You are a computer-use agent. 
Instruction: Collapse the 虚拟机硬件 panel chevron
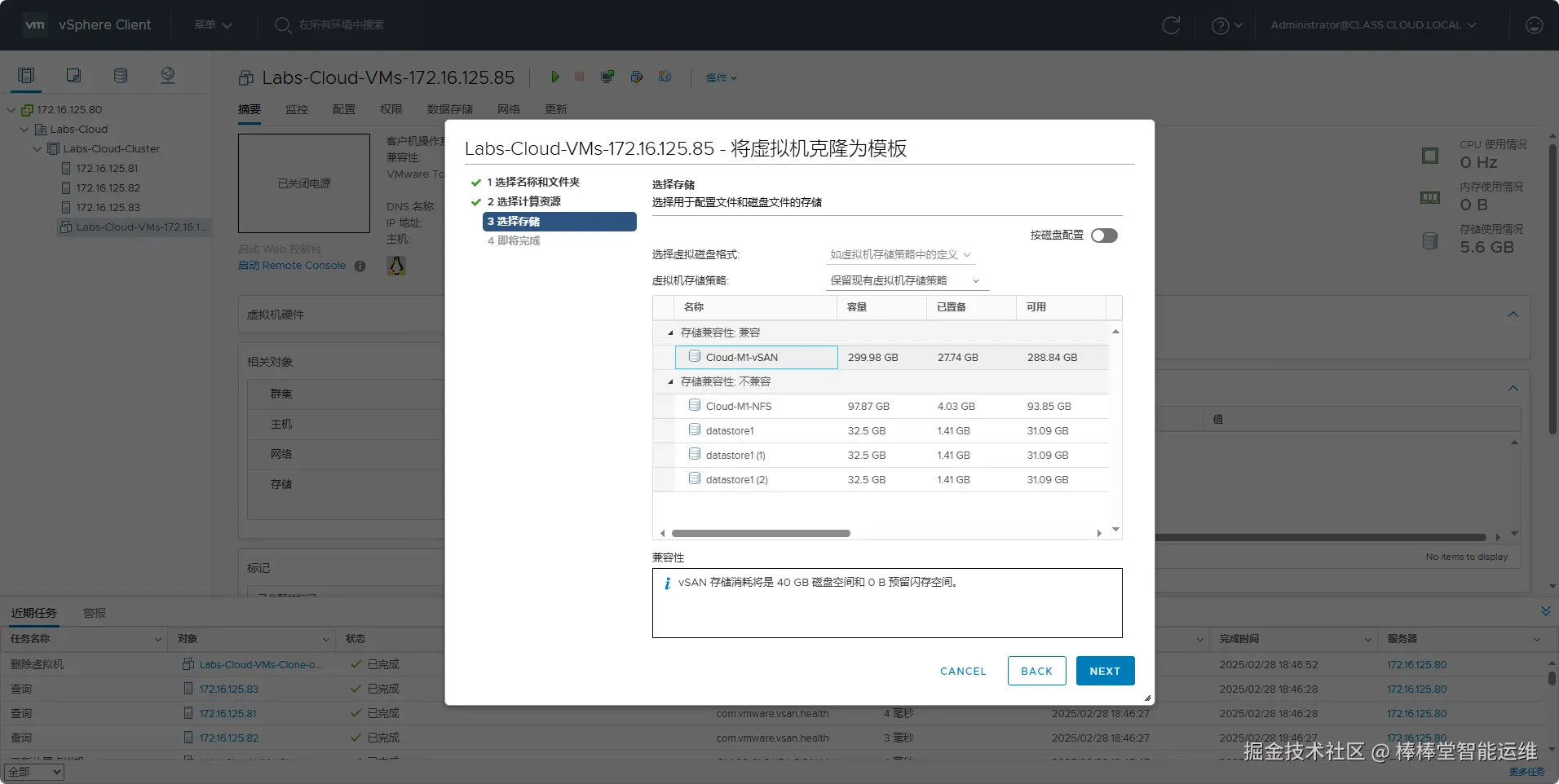pyautogui.click(x=1513, y=314)
